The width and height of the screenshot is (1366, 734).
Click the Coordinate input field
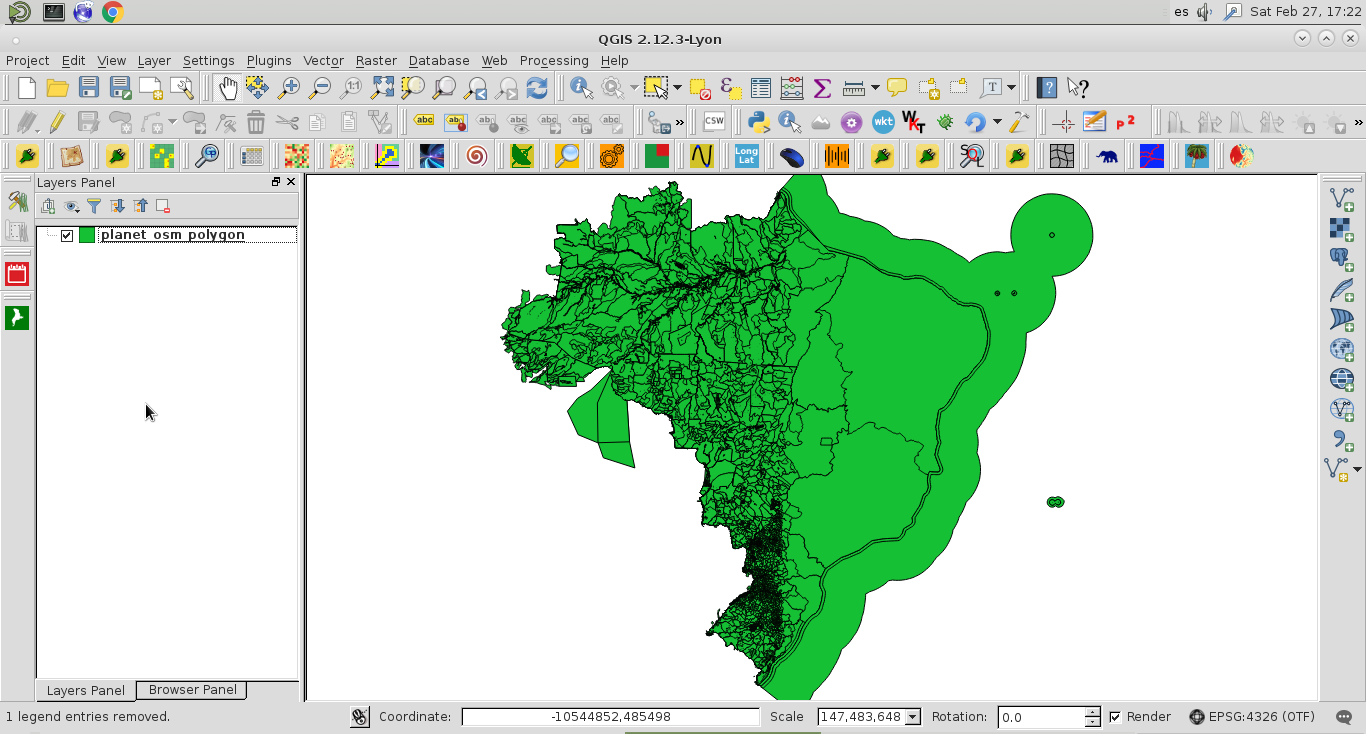pyautogui.click(x=611, y=717)
